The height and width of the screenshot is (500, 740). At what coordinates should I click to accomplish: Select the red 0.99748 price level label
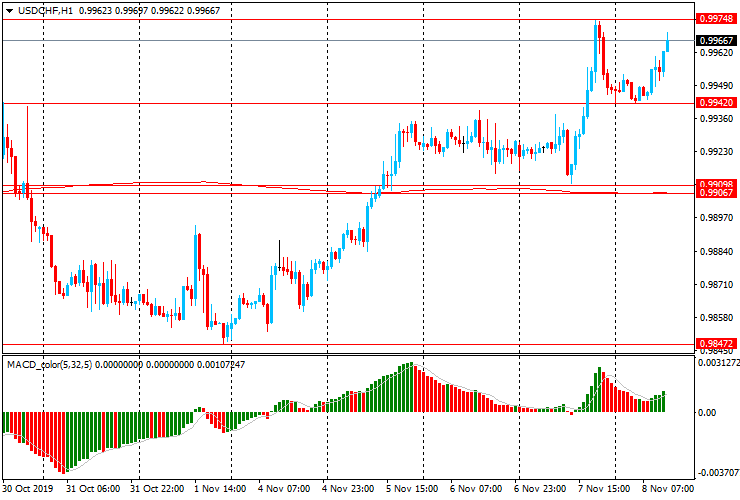pos(714,19)
